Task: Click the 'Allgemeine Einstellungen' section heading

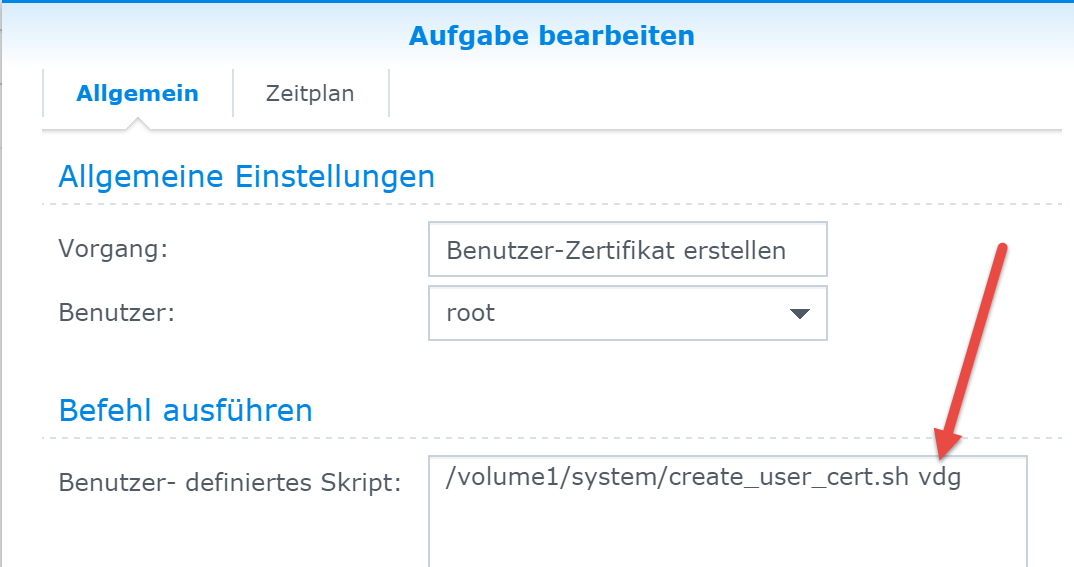Action: pos(247,177)
